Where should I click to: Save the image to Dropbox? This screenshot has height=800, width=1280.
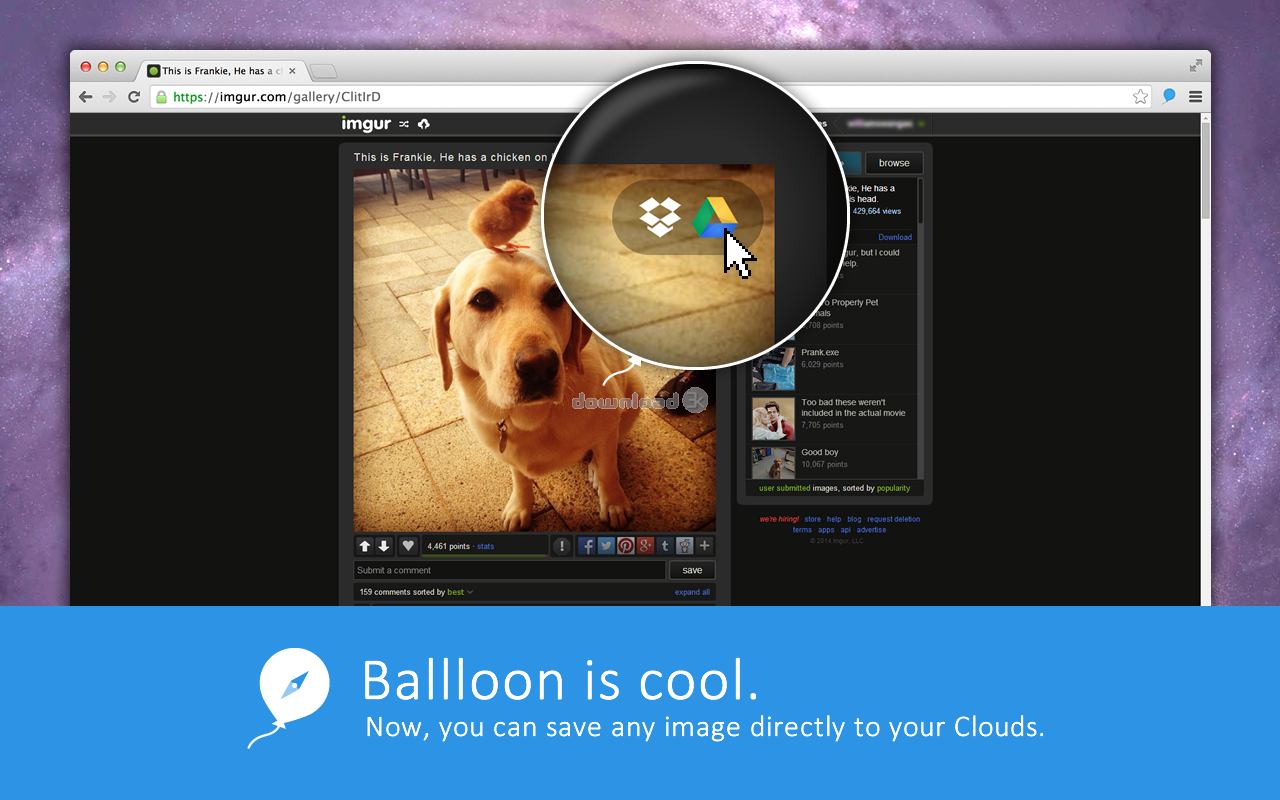pos(660,217)
